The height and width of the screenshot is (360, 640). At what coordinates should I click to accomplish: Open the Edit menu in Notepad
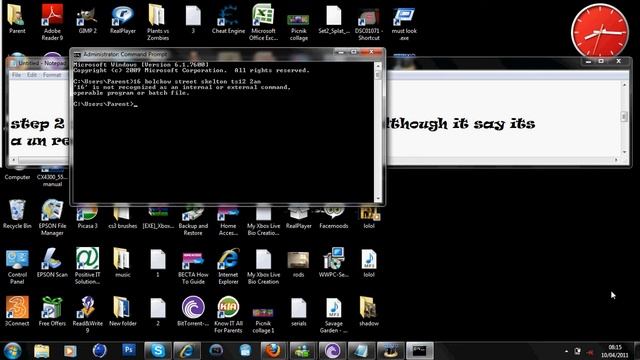point(32,75)
